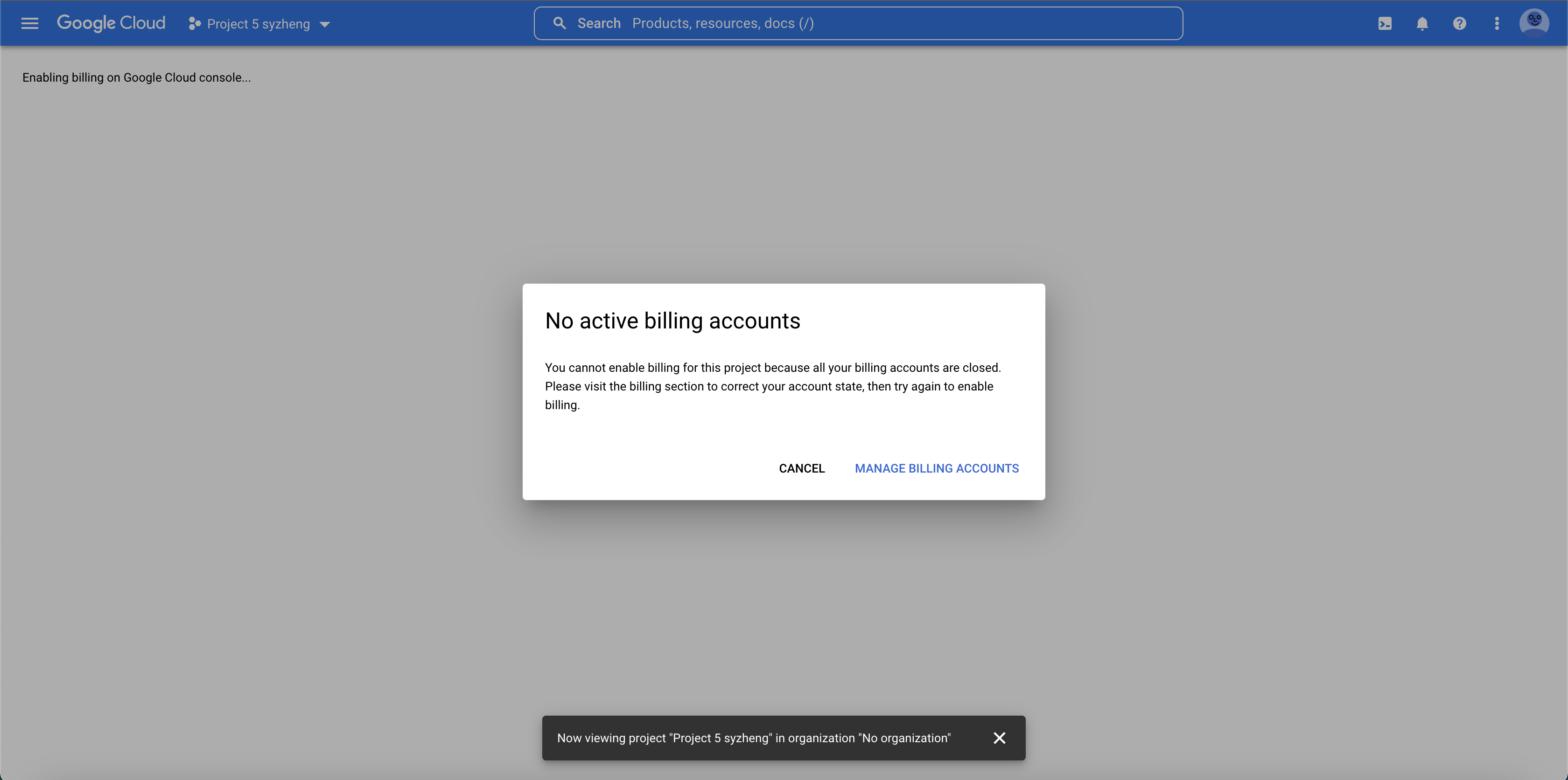The height and width of the screenshot is (780, 1568).
Task: Open the help question mark menu
Action: pyautogui.click(x=1459, y=24)
